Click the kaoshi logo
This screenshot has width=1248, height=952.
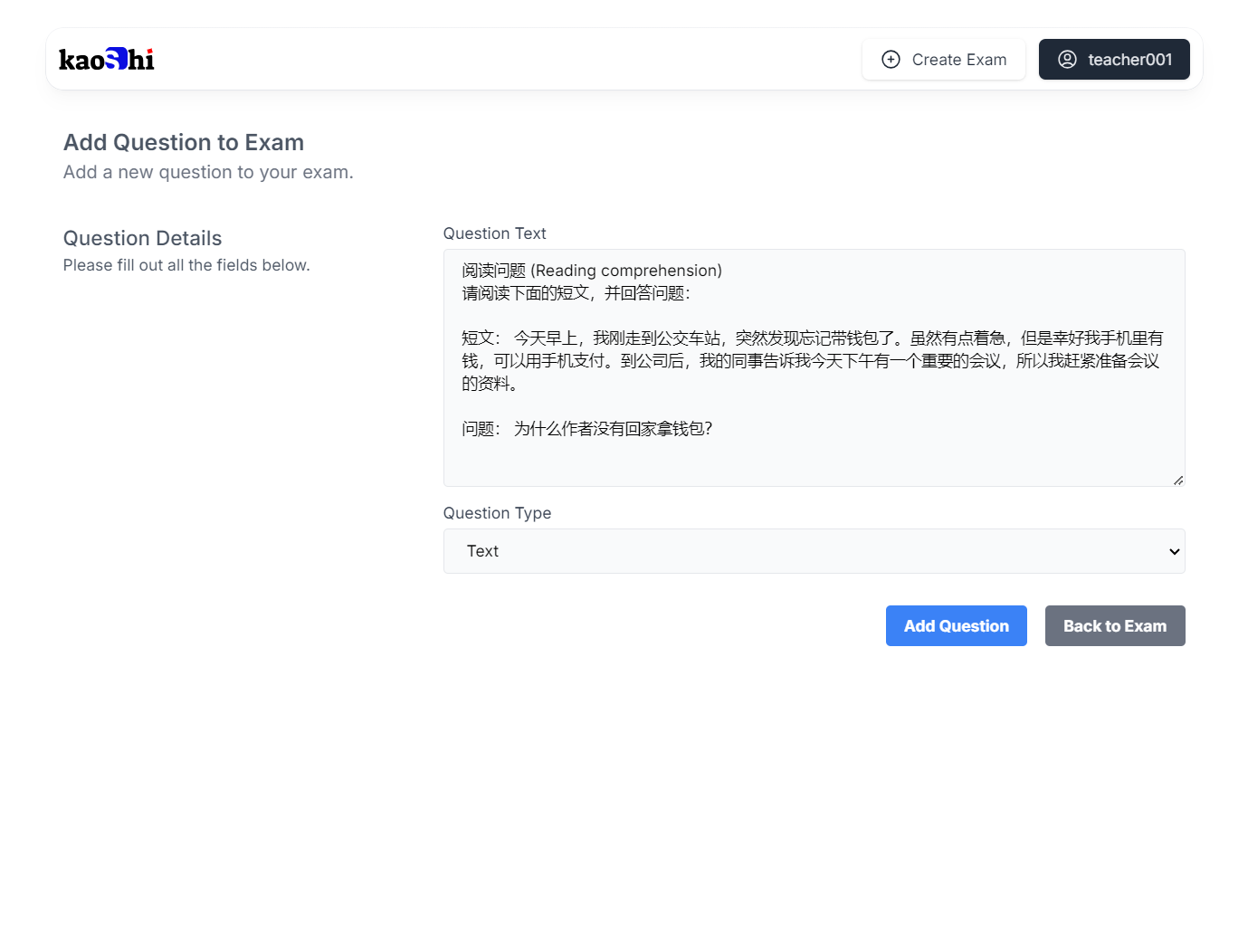coord(107,60)
